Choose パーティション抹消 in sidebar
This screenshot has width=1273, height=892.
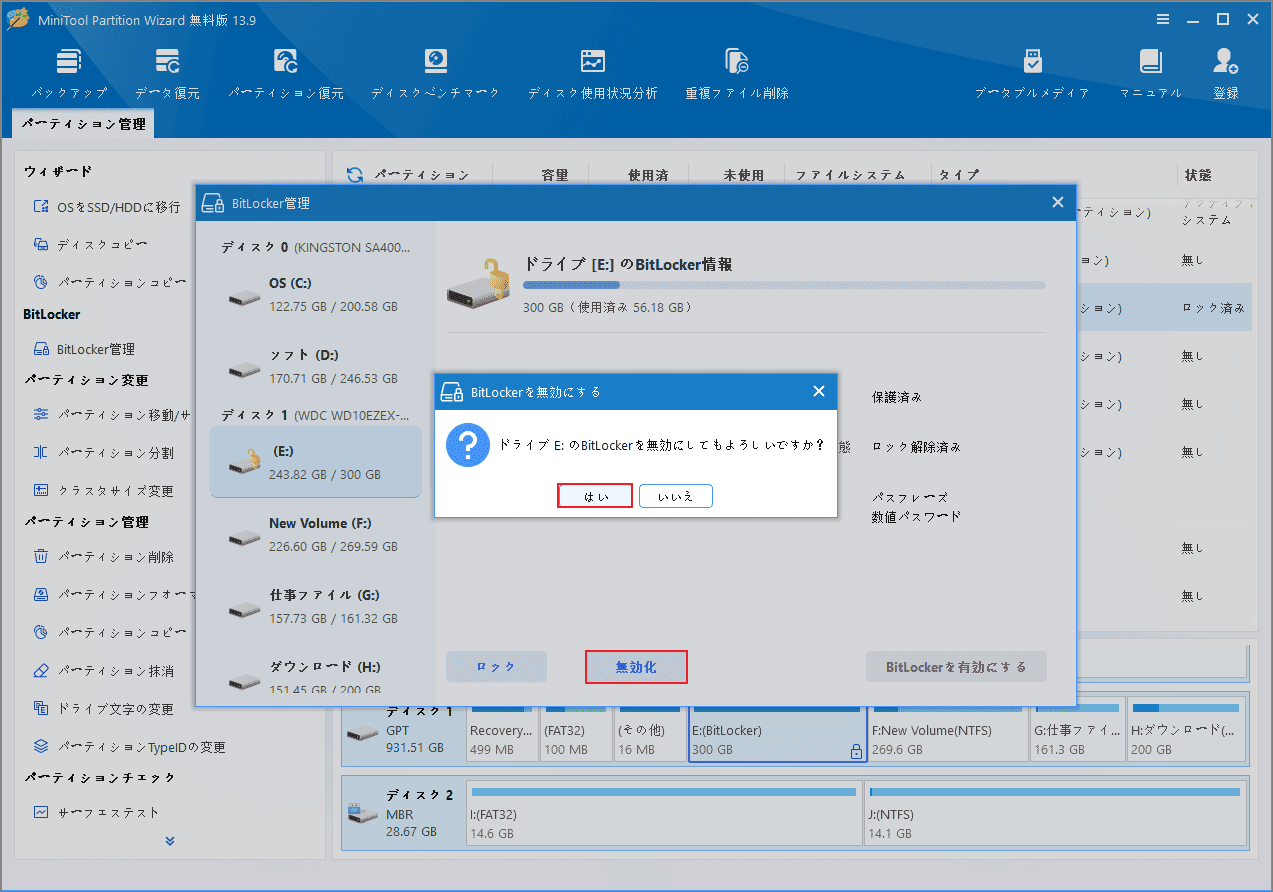(x=104, y=671)
